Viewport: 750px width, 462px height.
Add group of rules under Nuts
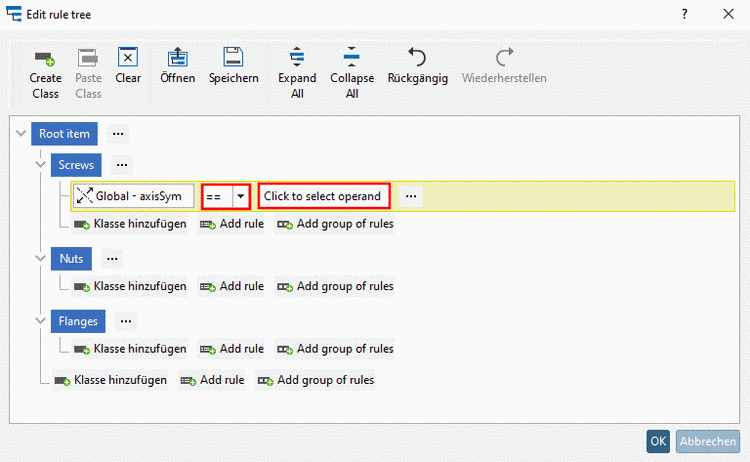335,286
